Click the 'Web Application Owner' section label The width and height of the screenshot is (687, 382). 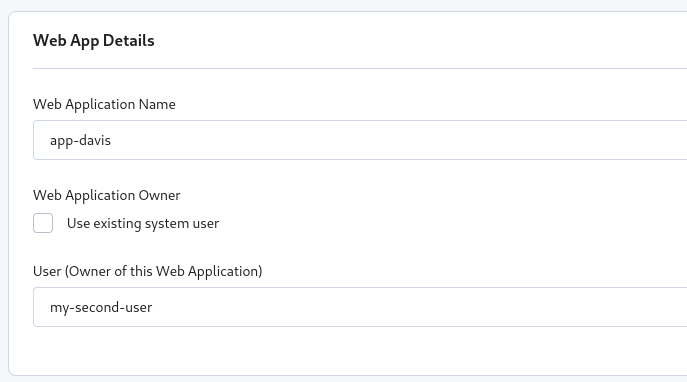106,195
